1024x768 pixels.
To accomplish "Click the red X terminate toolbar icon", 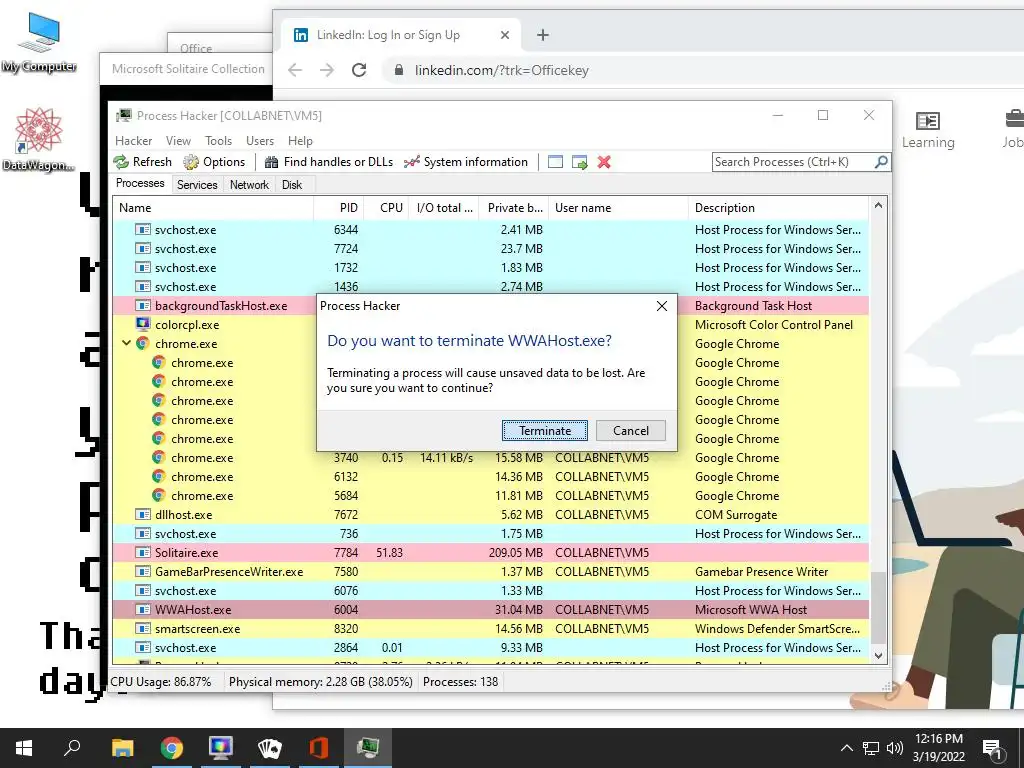I will coord(604,162).
